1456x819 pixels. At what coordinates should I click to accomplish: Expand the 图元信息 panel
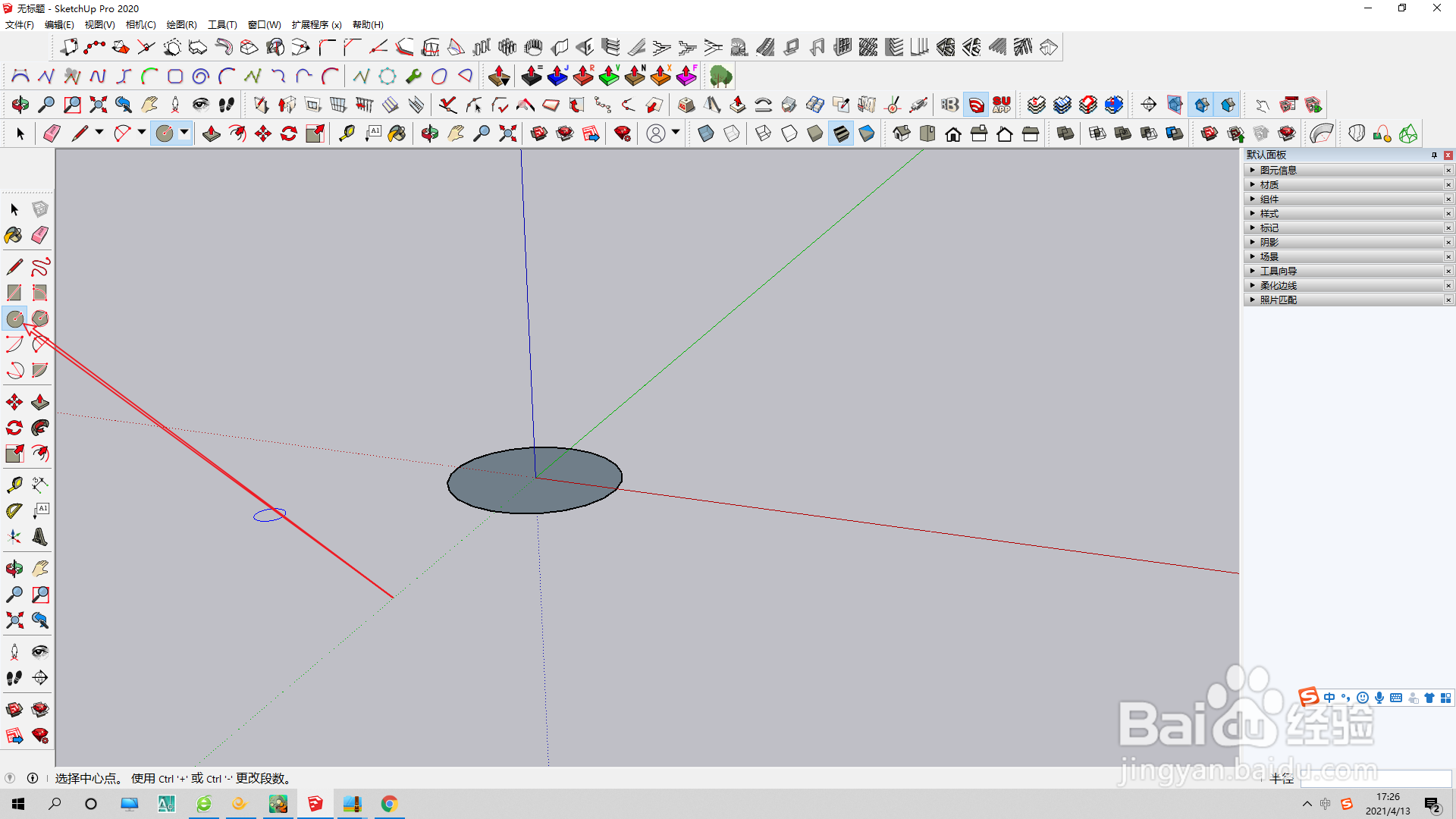[x=1343, y=171]
